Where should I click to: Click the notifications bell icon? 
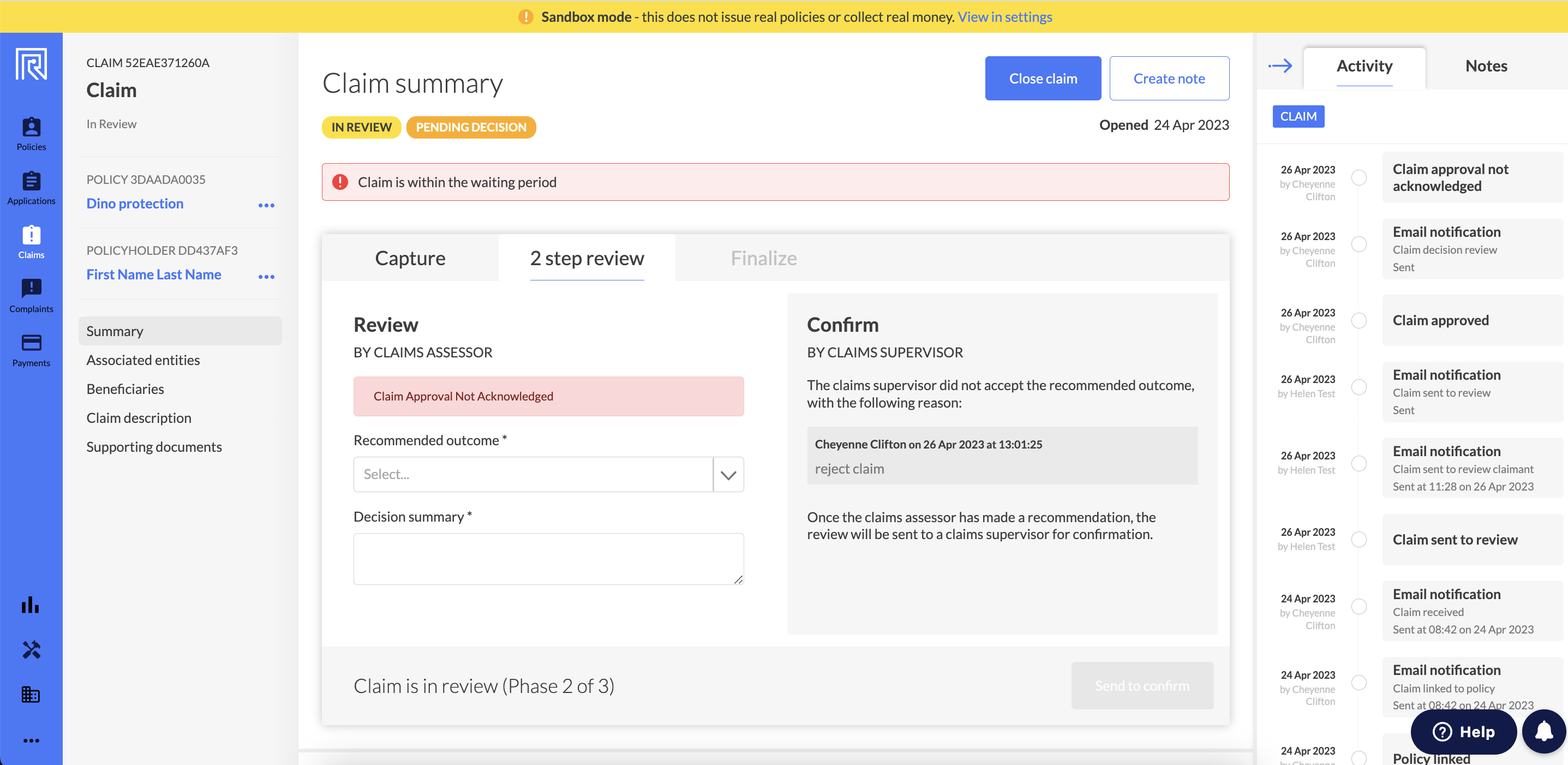pos(1543,732)
